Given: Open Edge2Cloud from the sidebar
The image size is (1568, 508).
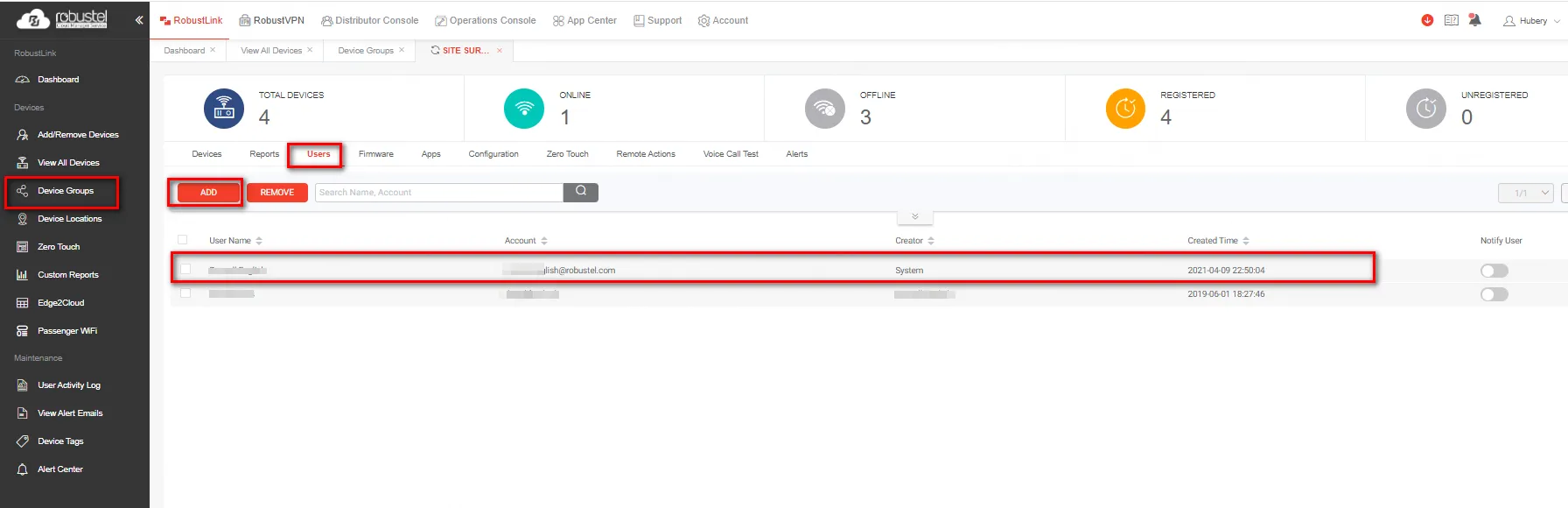Looking at the screenshot, I should [x=60, y=303].
